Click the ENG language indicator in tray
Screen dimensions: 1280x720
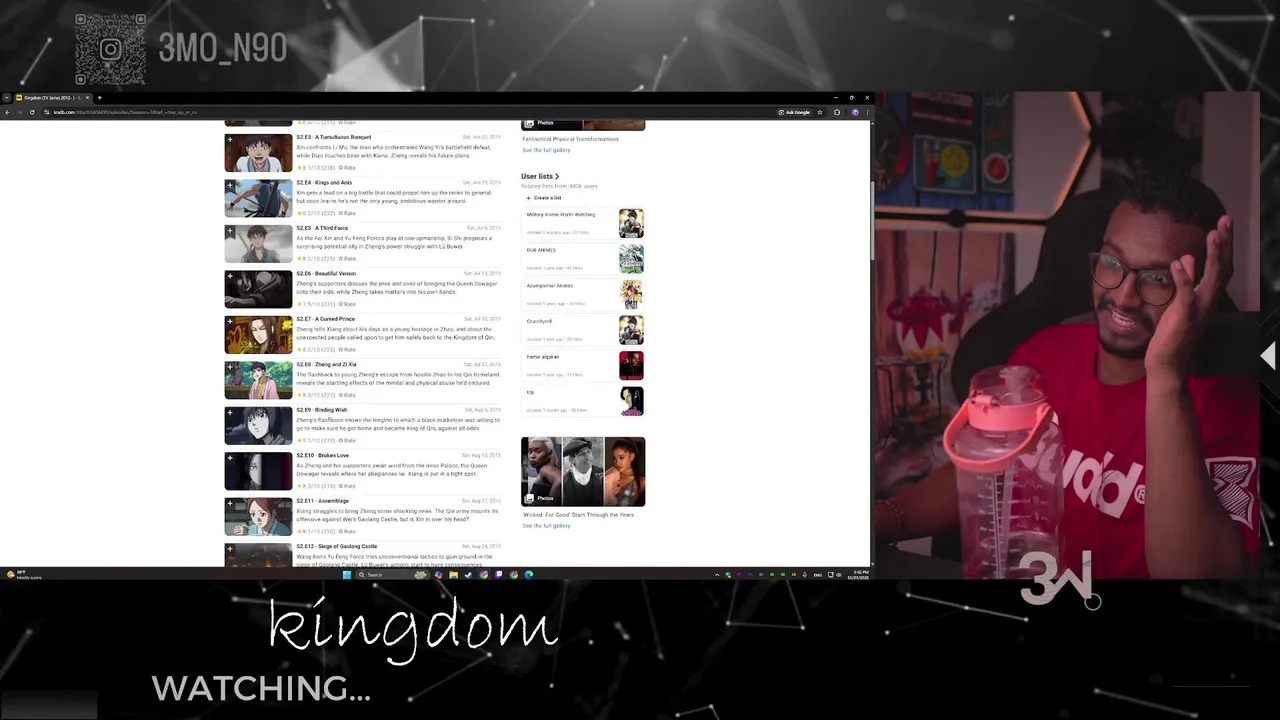click(x=817, y=575)
